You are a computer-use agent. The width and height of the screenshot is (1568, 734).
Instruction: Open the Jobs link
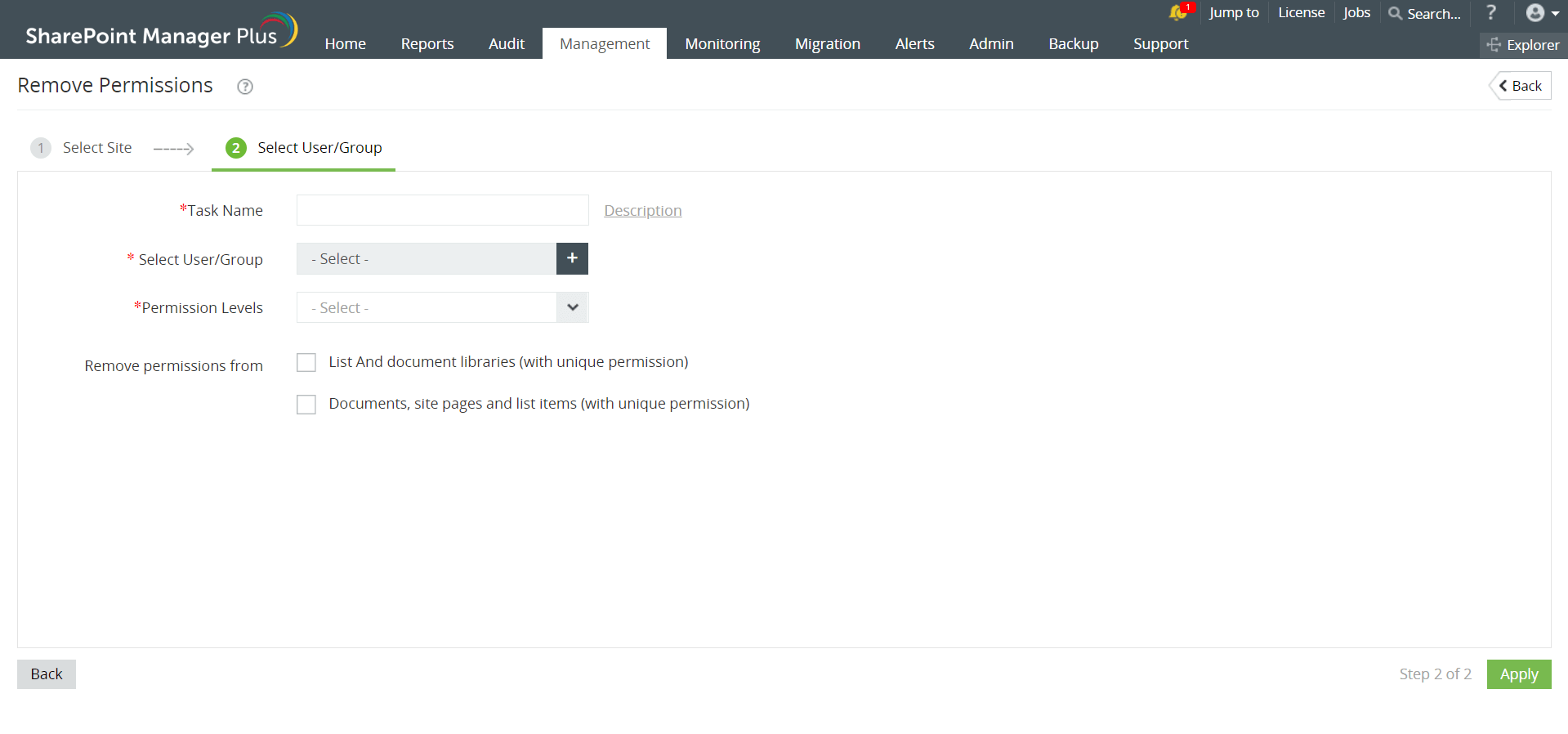coord(1356,12)
